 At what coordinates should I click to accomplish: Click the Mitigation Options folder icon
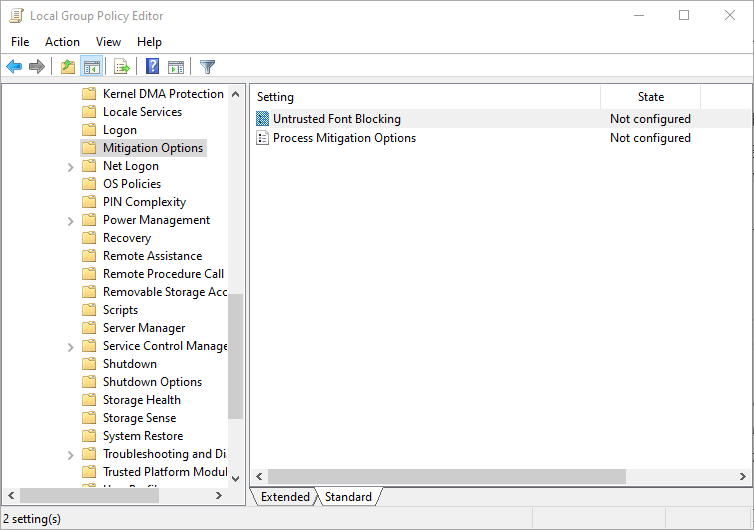[x=89, y=148]
